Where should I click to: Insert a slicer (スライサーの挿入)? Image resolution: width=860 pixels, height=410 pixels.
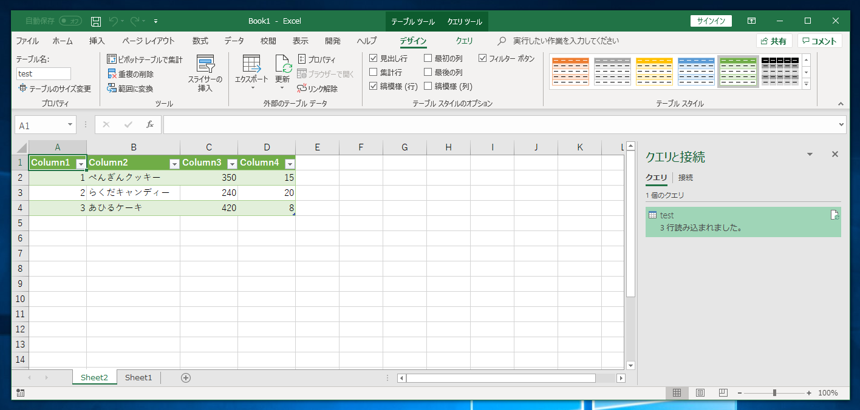coord(205,74)
